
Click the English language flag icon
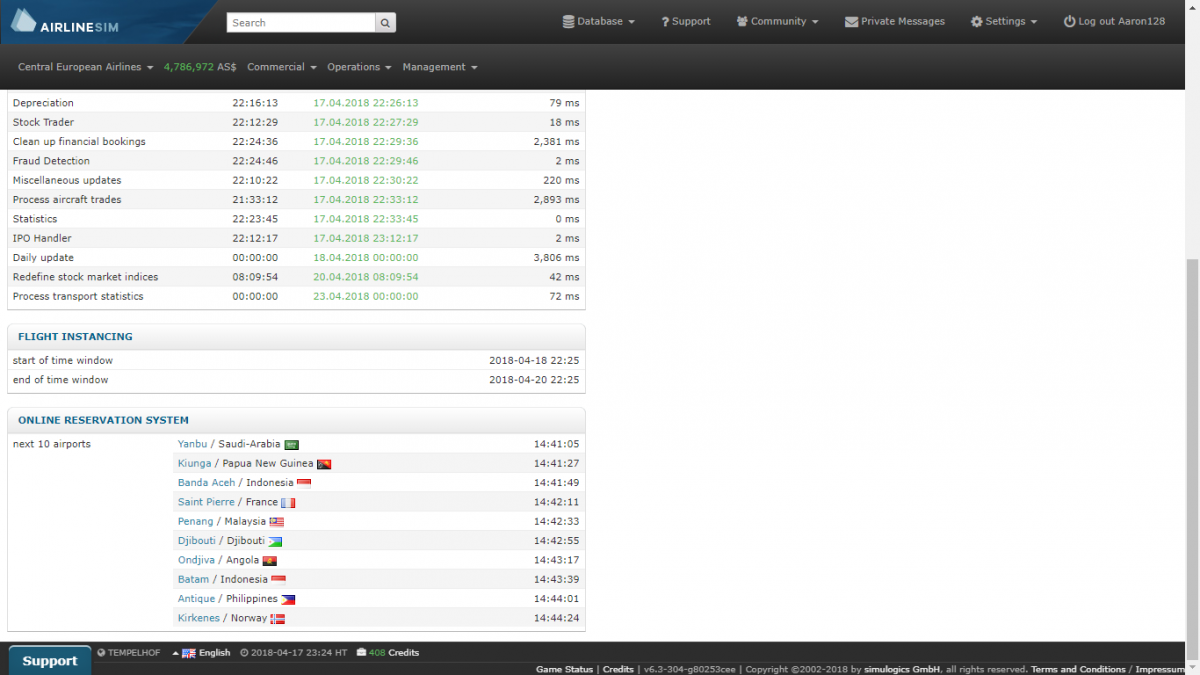click(x=188, y=653)
